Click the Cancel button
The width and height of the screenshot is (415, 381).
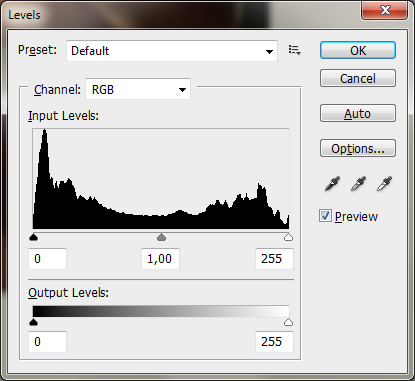click(x=358, y=78)
